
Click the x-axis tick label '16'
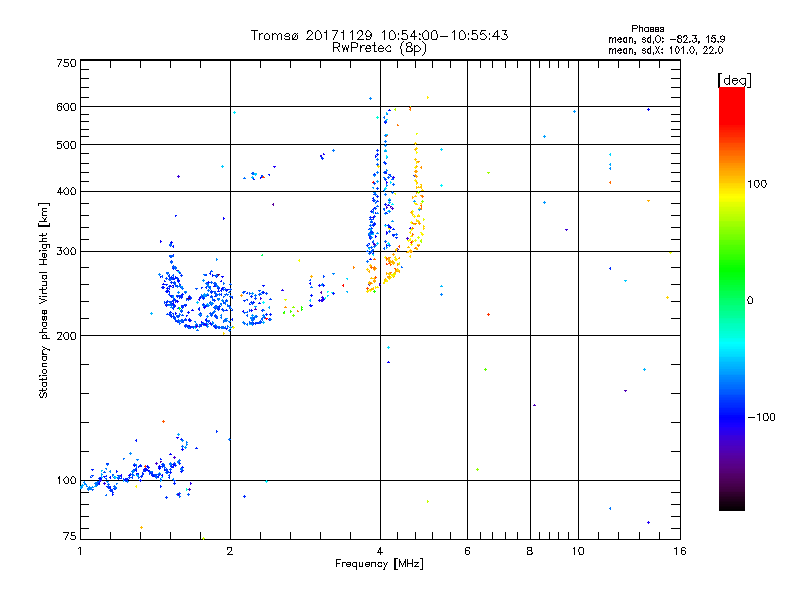point(680,551)
